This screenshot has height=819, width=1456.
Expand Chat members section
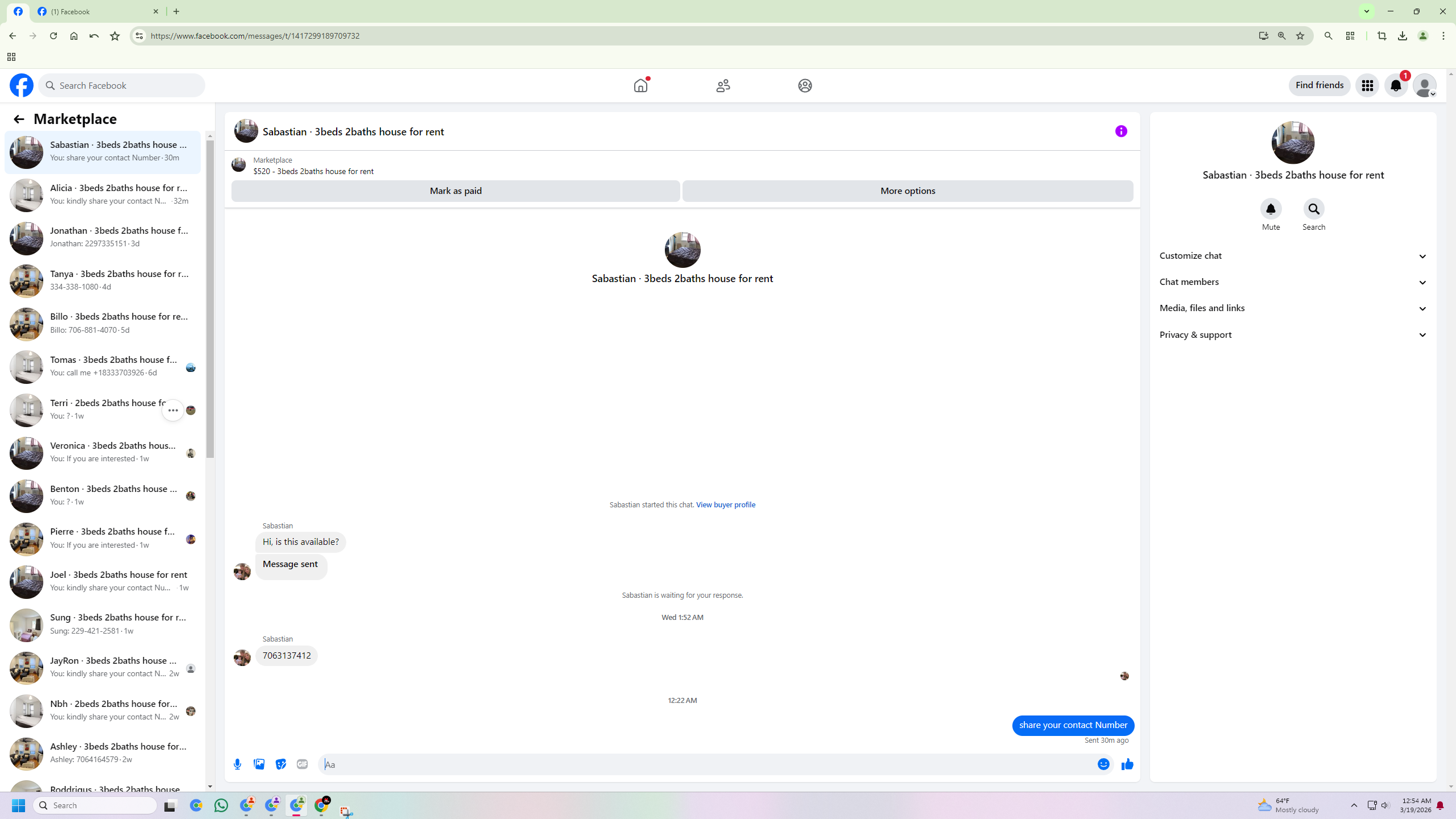click(1293, 282)
